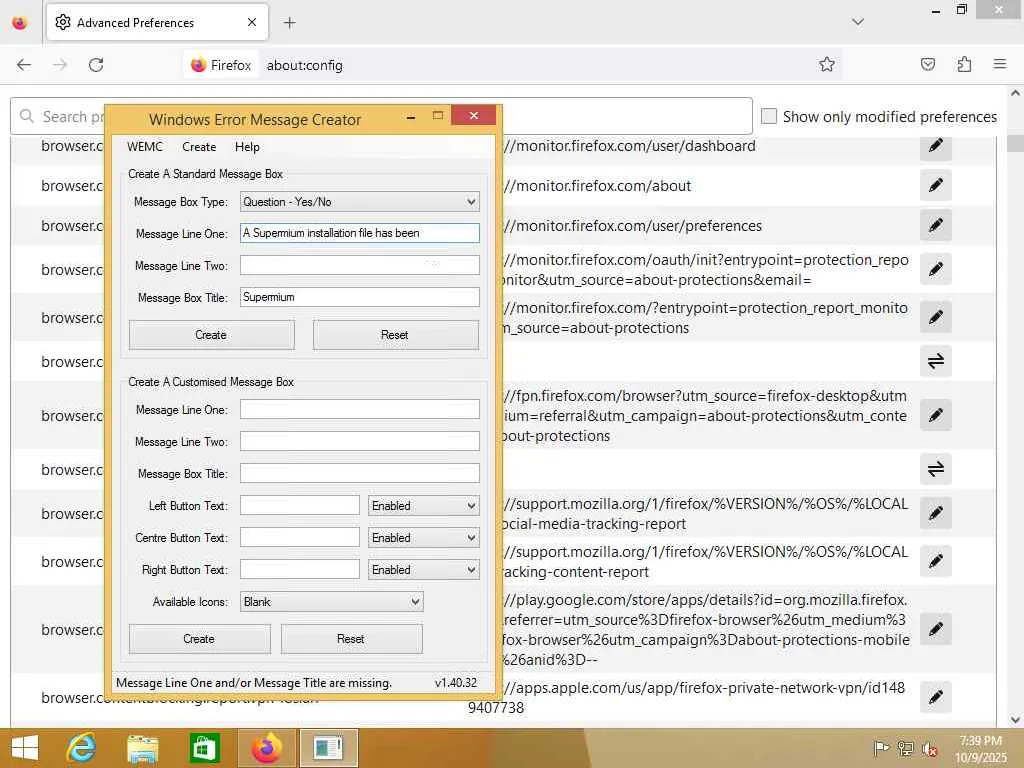Viewport: 1024px width, 768px height.
Task: Create the customised message box
Action: (199, 639)
